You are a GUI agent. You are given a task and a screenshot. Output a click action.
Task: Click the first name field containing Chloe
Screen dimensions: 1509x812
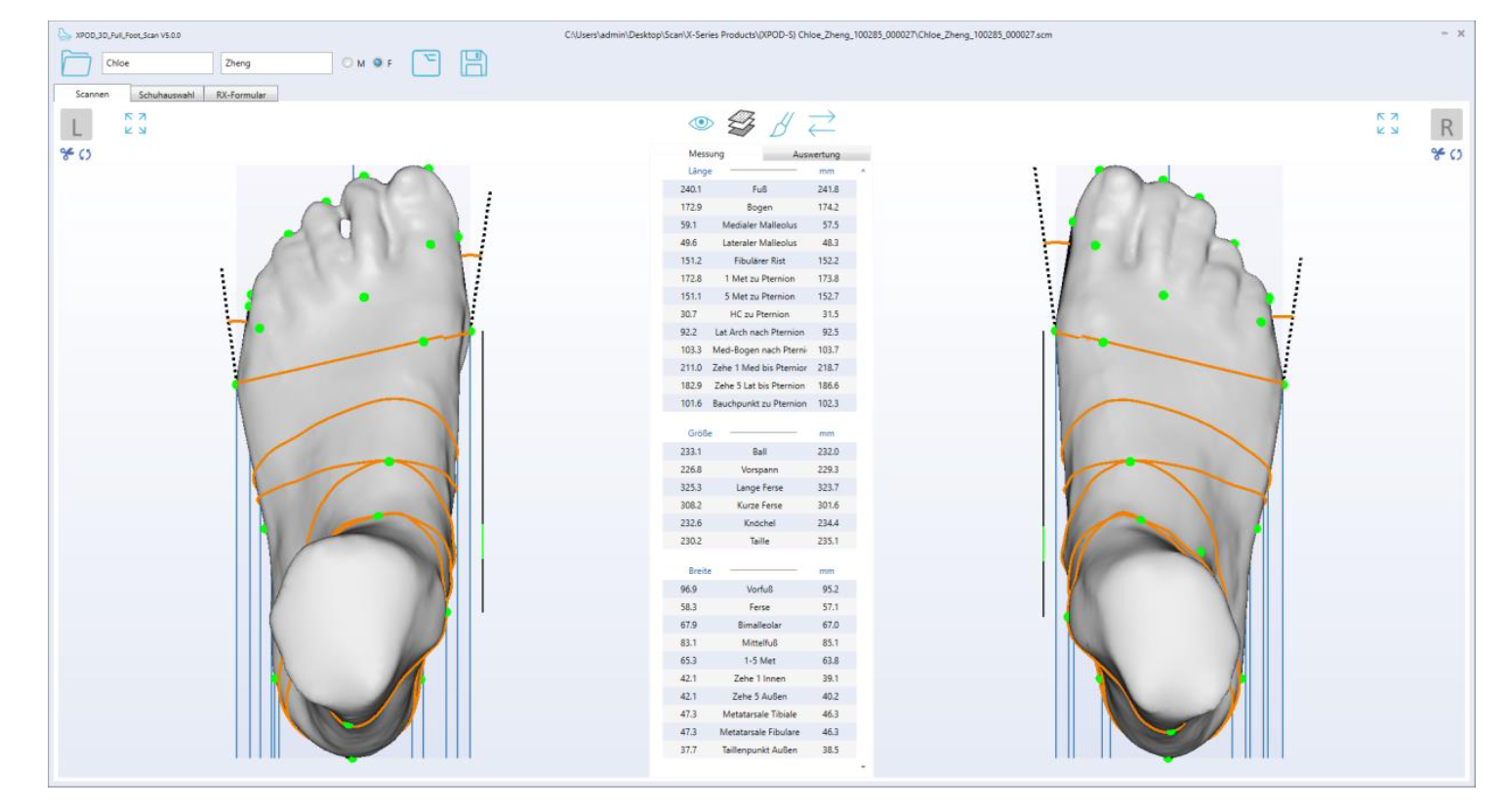click(x=156, y=63)
